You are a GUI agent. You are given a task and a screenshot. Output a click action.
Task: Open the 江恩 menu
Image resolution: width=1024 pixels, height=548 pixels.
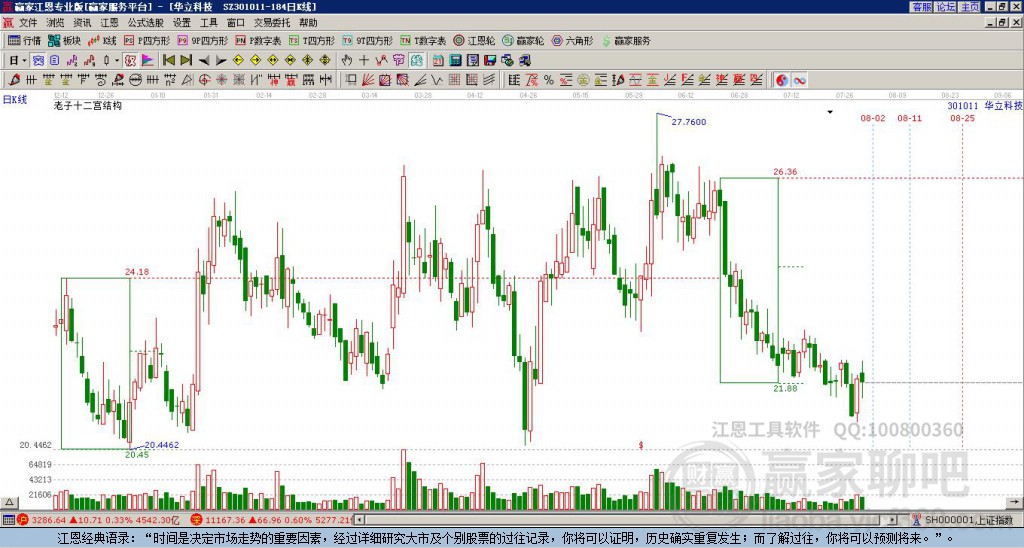coord(109,23)
